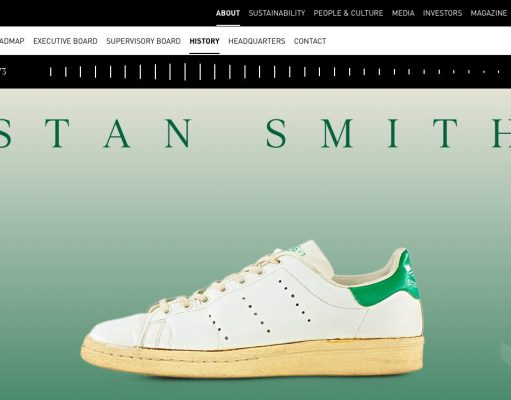Open the Magazine menu item
The height and width of the screenshot is (400, 511).
tap(489, 13)
